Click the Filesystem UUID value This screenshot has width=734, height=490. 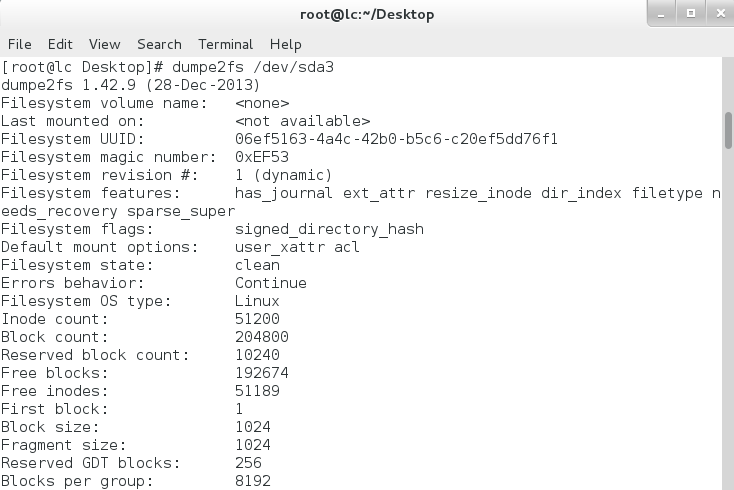point(396,139)
